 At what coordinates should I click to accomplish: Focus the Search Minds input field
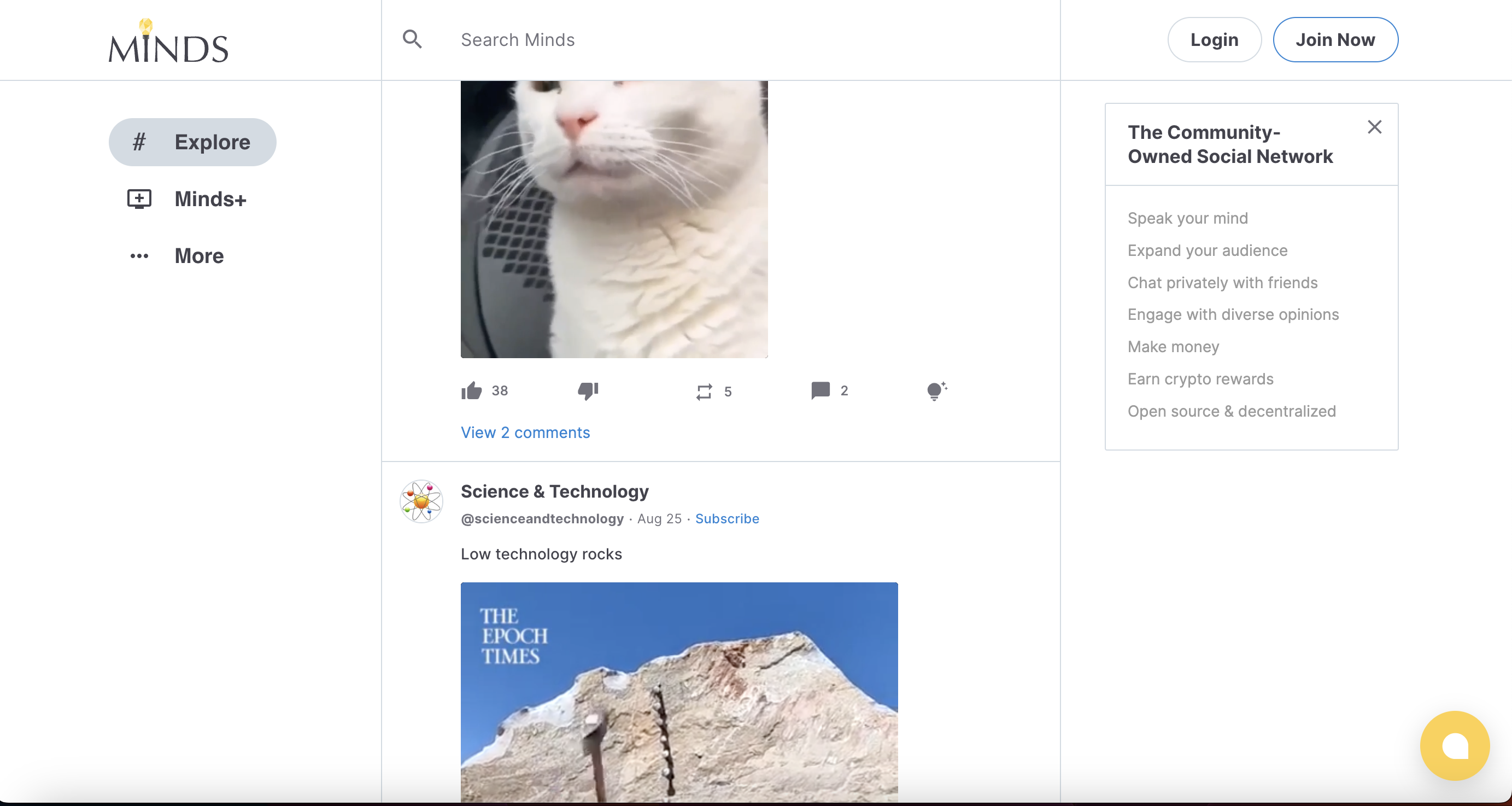tap(705, 39)
